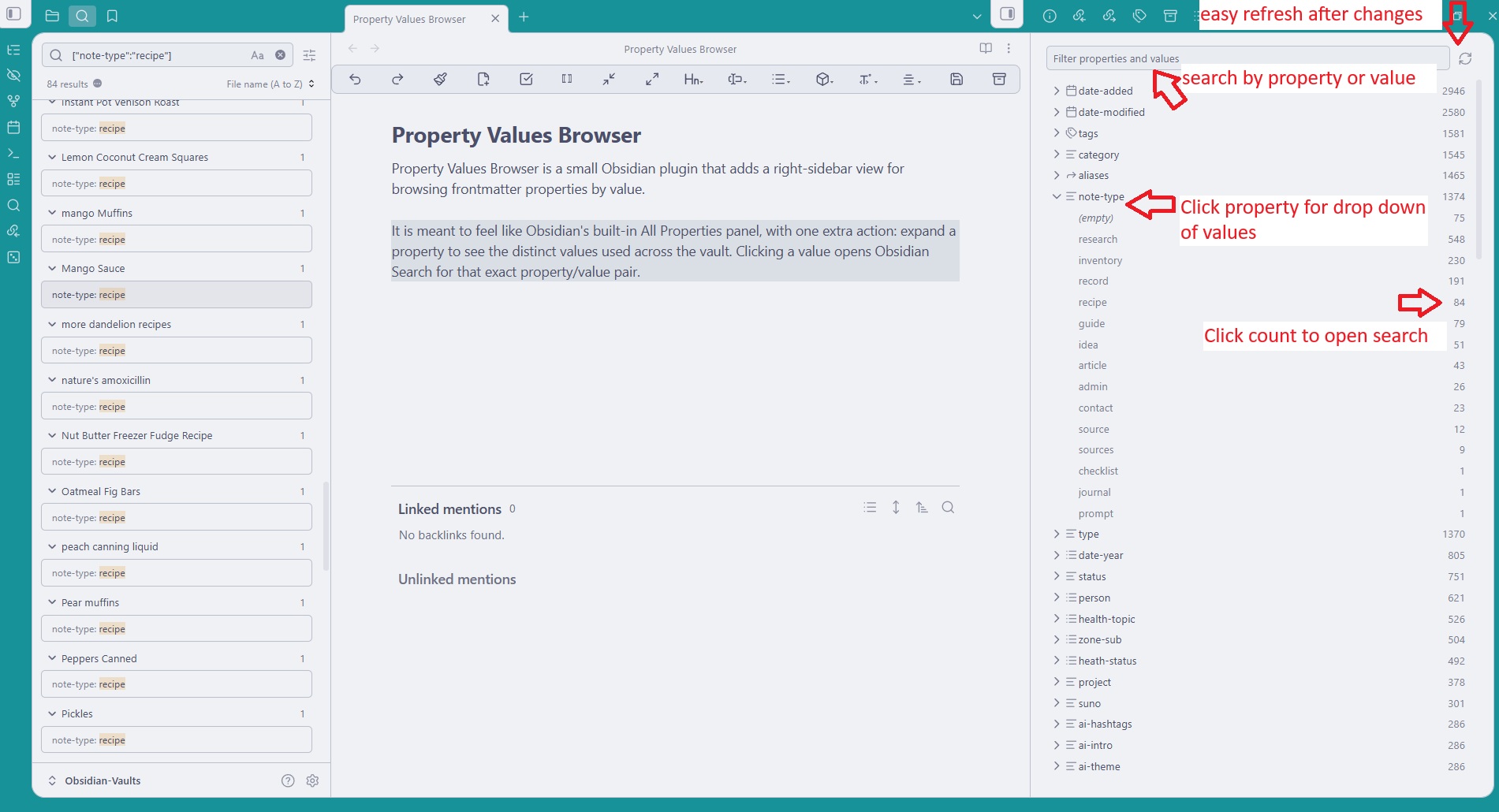Change sort order in Linked mentions

click(x=922, y=508)
